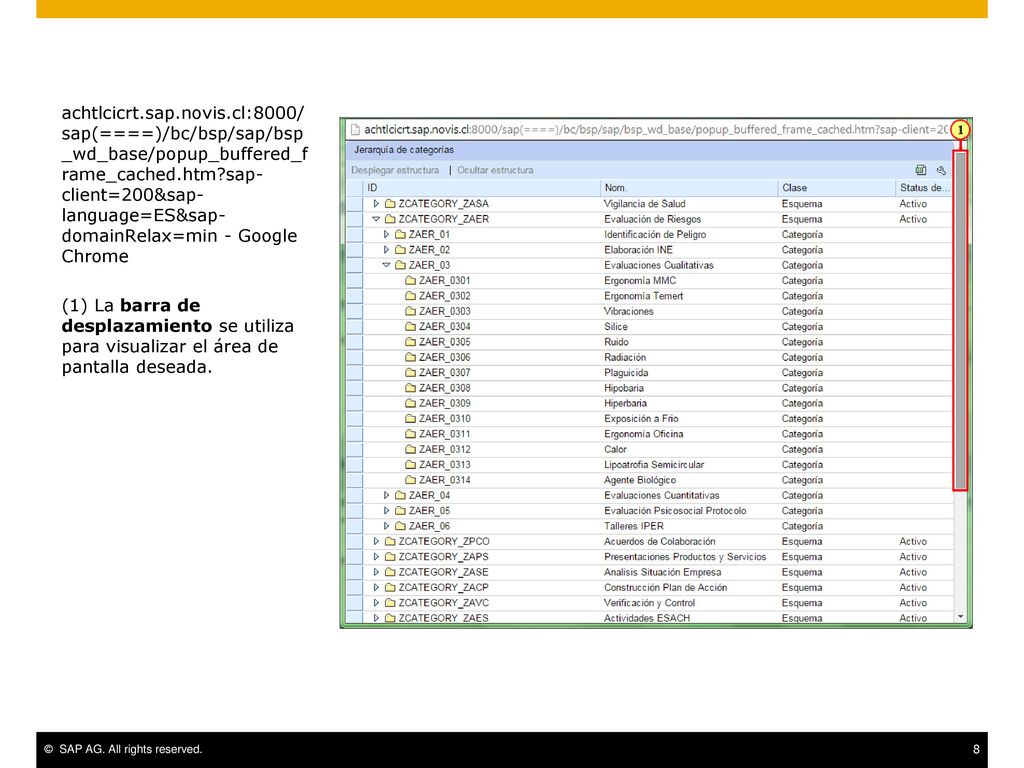Expand the ZAER_04 node
Viewport: 1024px width, 768px height.
[x=386, y=495]
